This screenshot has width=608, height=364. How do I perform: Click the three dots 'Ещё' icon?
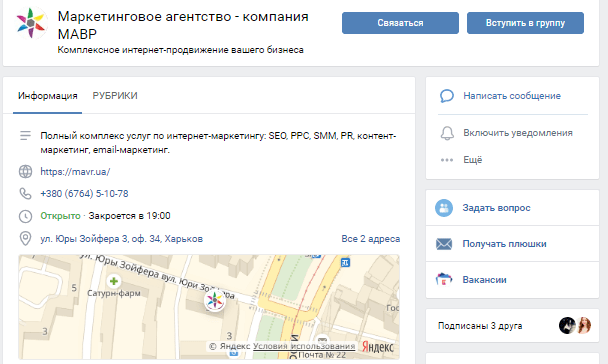pos(447,160)
